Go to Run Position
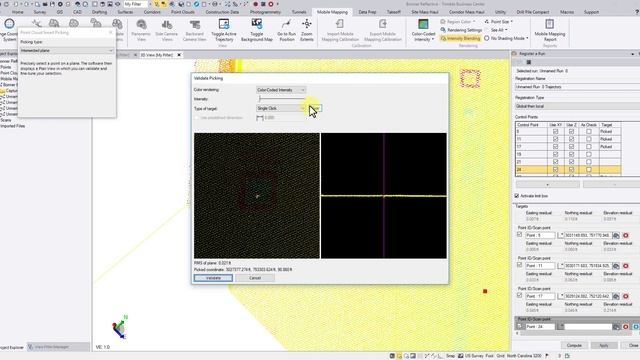640x360 pixels. (287, 30)
